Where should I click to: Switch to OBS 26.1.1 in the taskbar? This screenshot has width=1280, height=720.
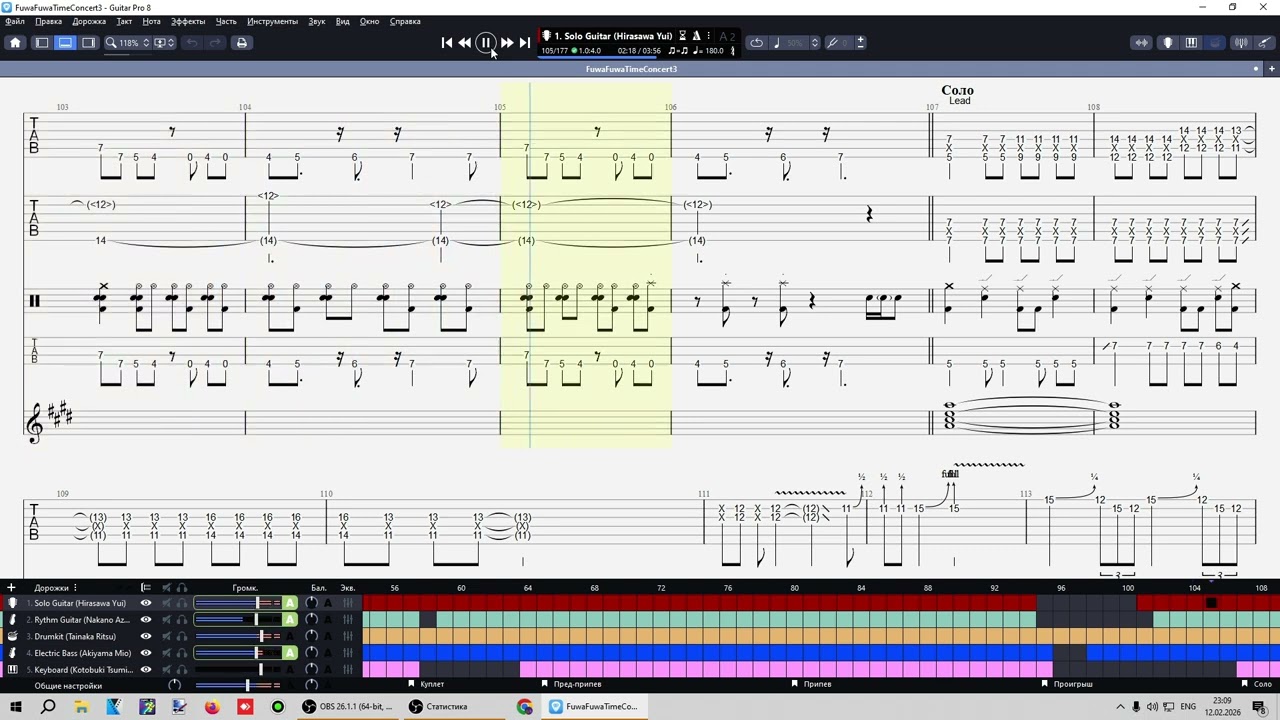pyautogui.click(x=347, y=707)
